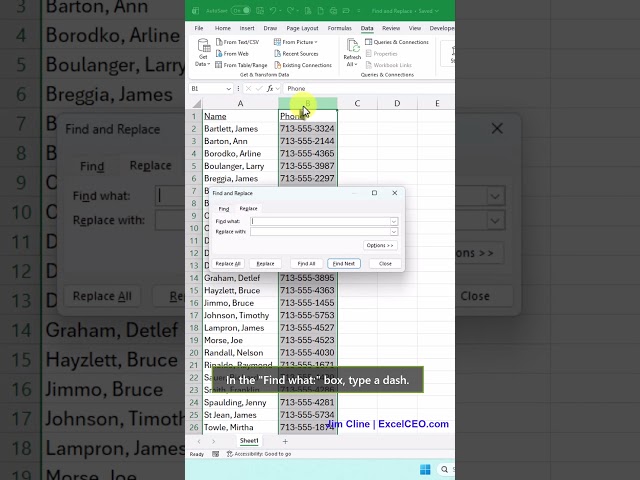640x480 pixels.
Task: Click the new blank file icon in title bar
Action: coord(321,11)
